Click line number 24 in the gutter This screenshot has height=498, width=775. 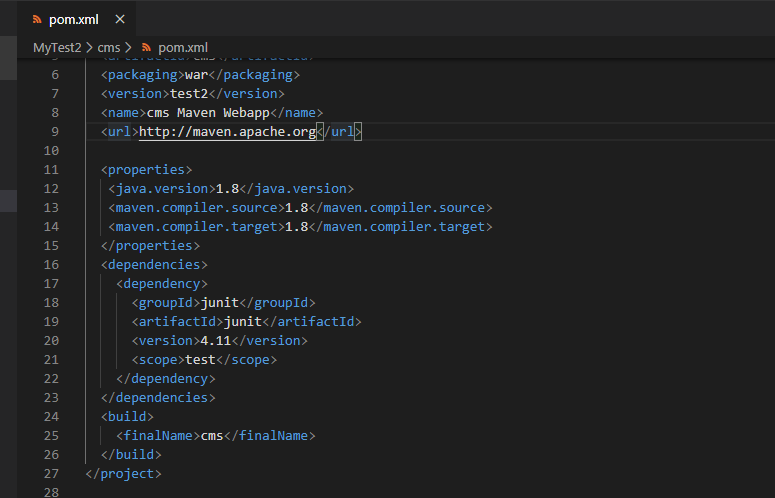52,416
